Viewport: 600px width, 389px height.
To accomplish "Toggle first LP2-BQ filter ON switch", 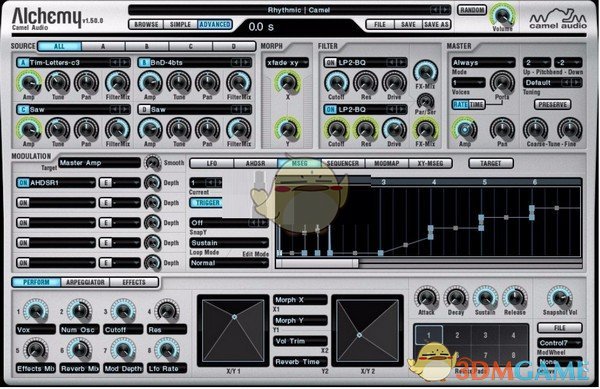I will tap(331, 63).
